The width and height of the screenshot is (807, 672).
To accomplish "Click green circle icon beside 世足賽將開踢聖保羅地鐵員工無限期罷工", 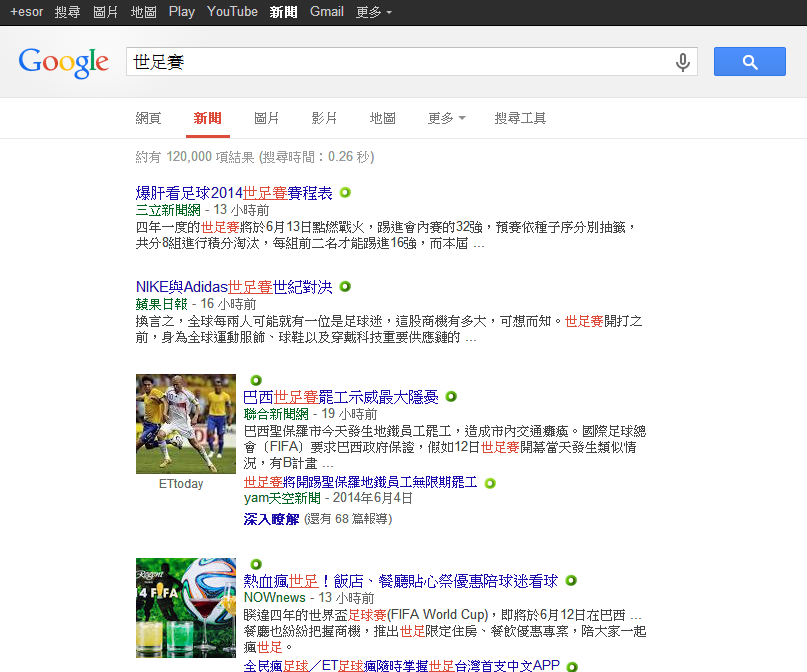I will click(490, 483).
